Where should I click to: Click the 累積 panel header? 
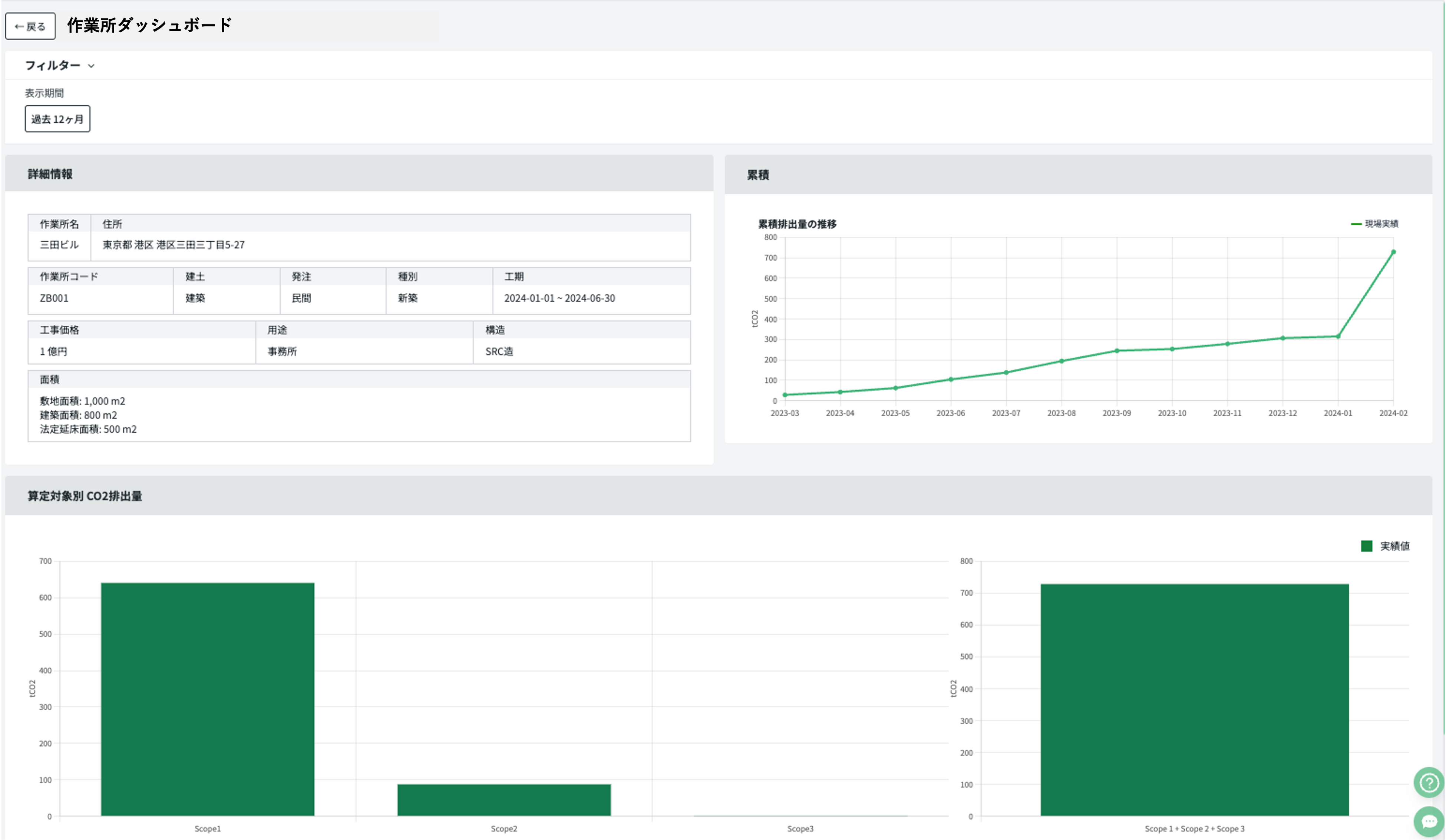pos(758,175)
